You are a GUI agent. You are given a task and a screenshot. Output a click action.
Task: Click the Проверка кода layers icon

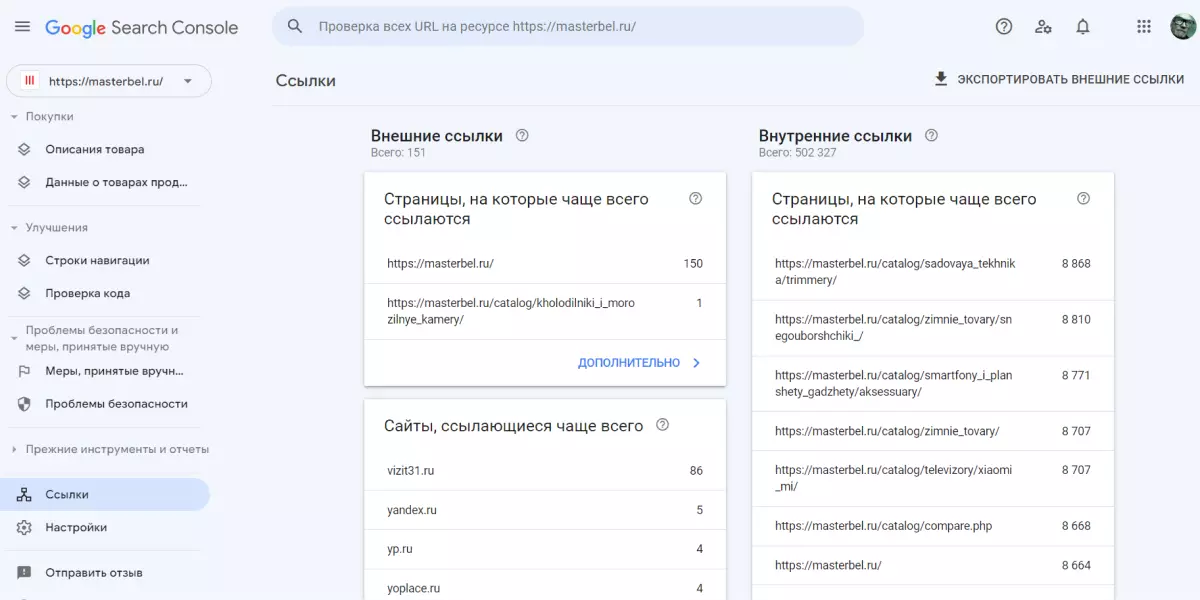[x=25, y=293]
